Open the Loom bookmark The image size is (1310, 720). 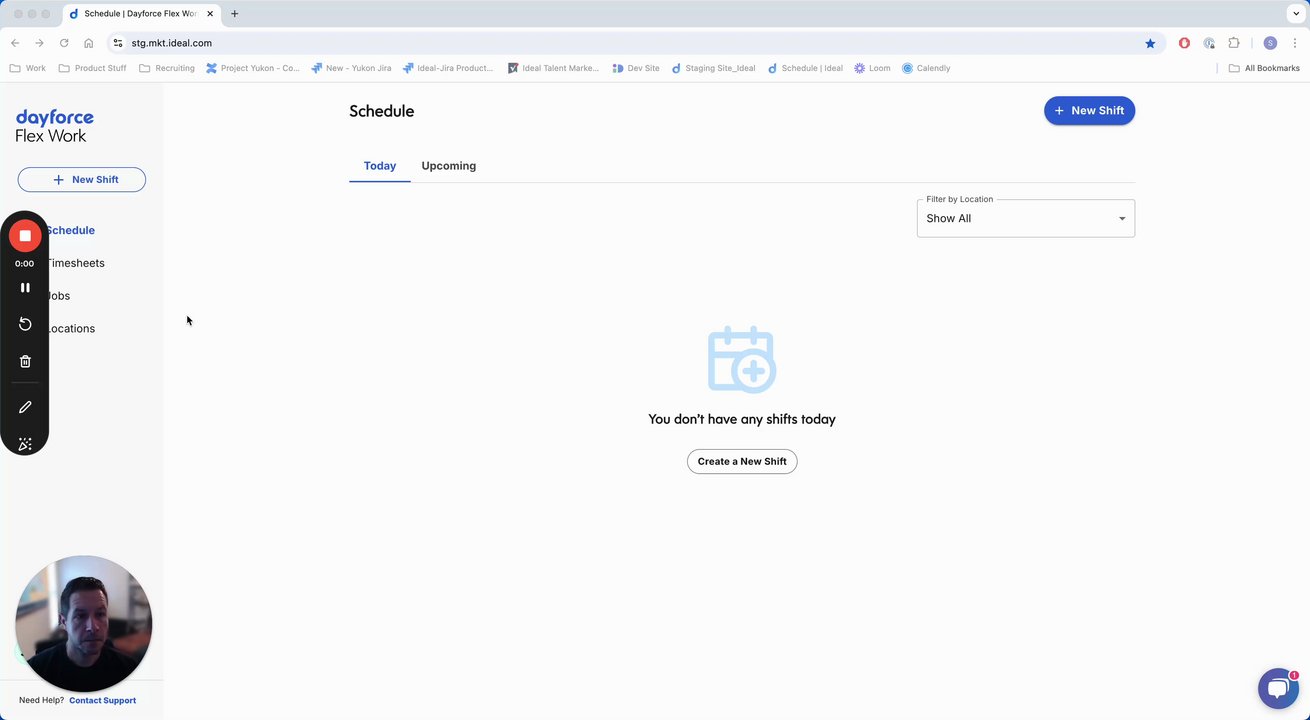click(872, 68)
